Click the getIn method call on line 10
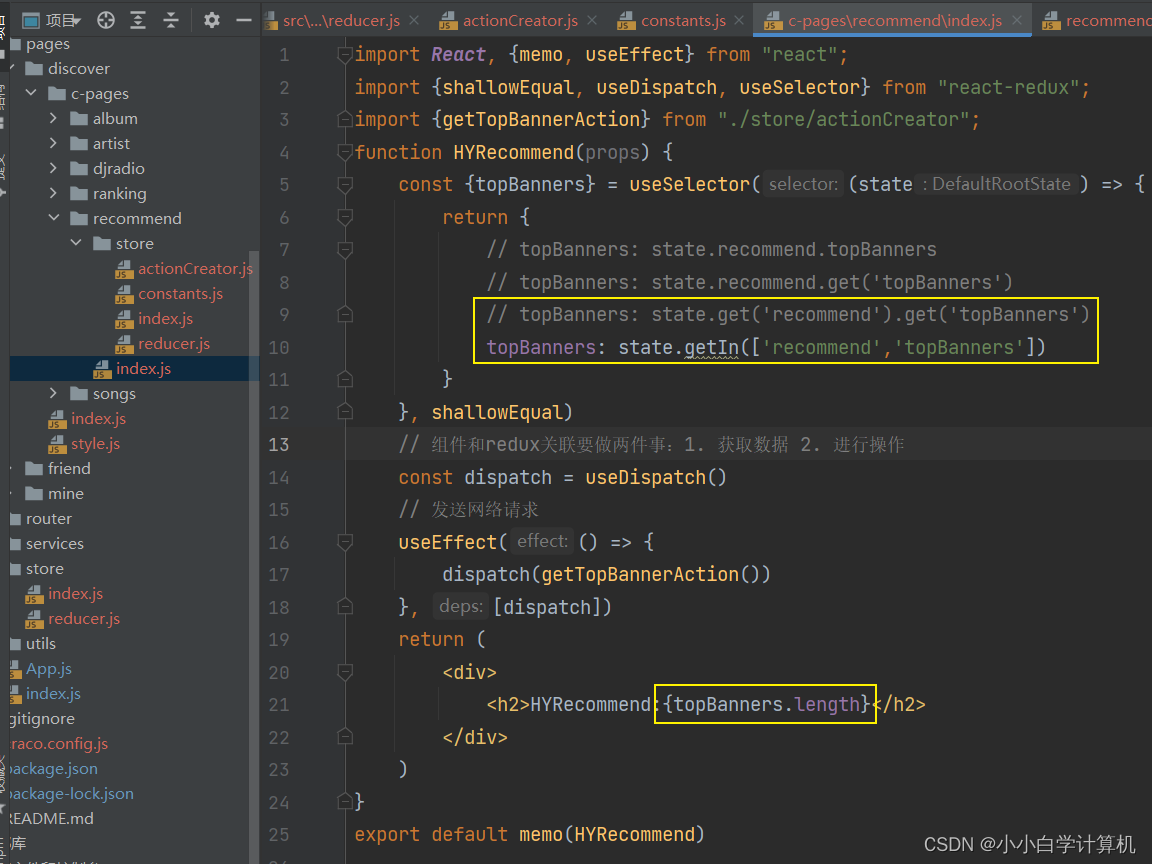Screen dimensions: 1152x864 pos(711,347)
